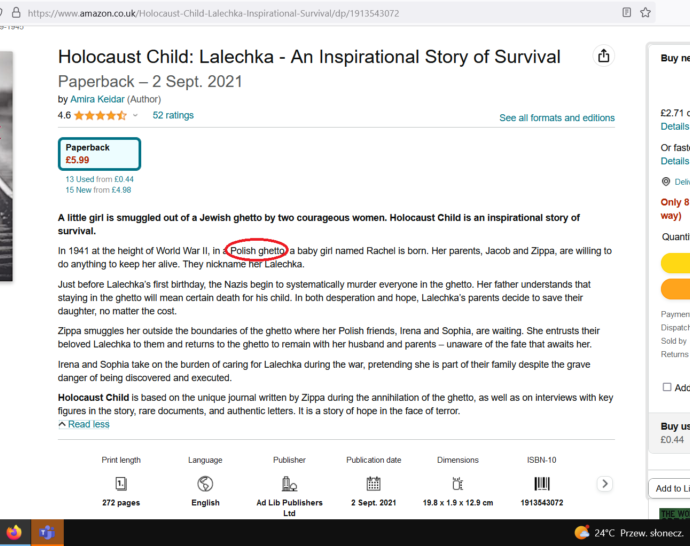690x546 pixels.
Task: Click the print length pages icon
Action: 121,484
